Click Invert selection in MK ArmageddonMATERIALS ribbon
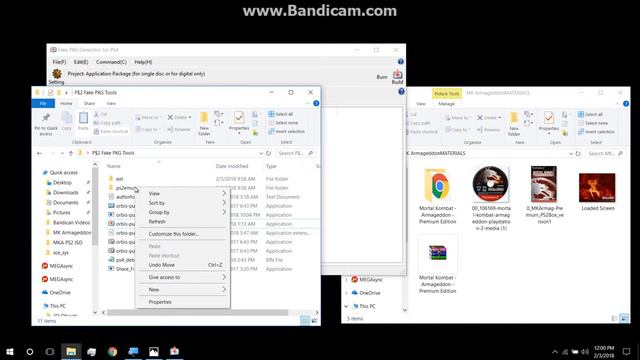The image size is (640, 360). coord(596,132)
